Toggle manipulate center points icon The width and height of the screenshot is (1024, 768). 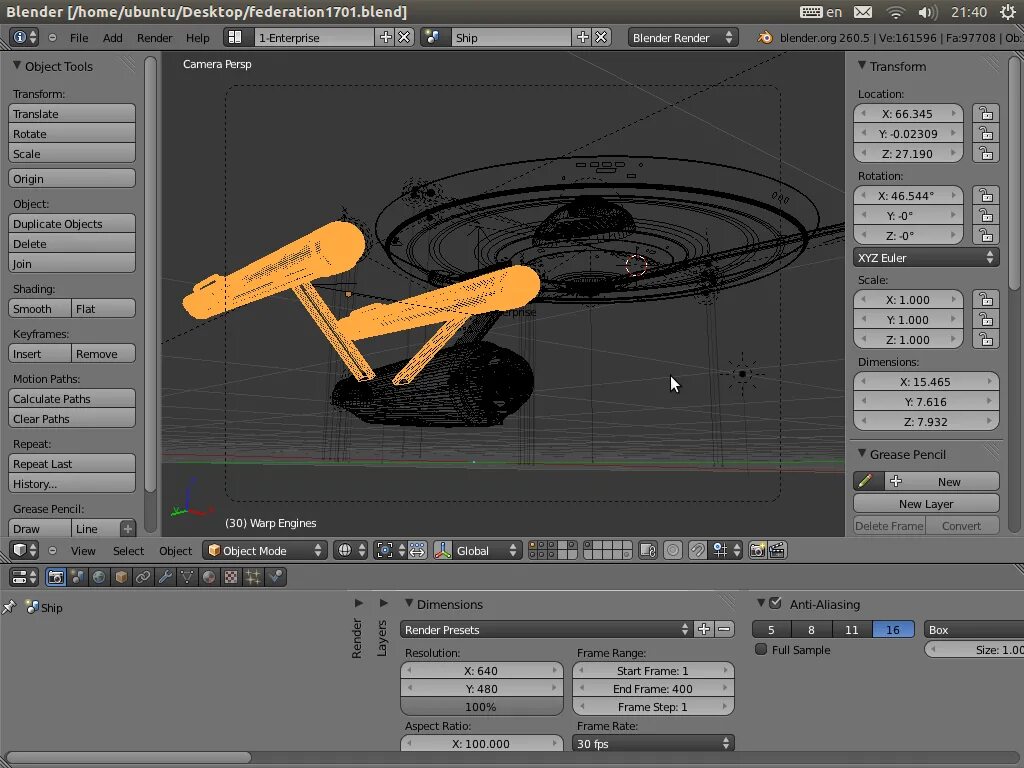pos(417,551)
